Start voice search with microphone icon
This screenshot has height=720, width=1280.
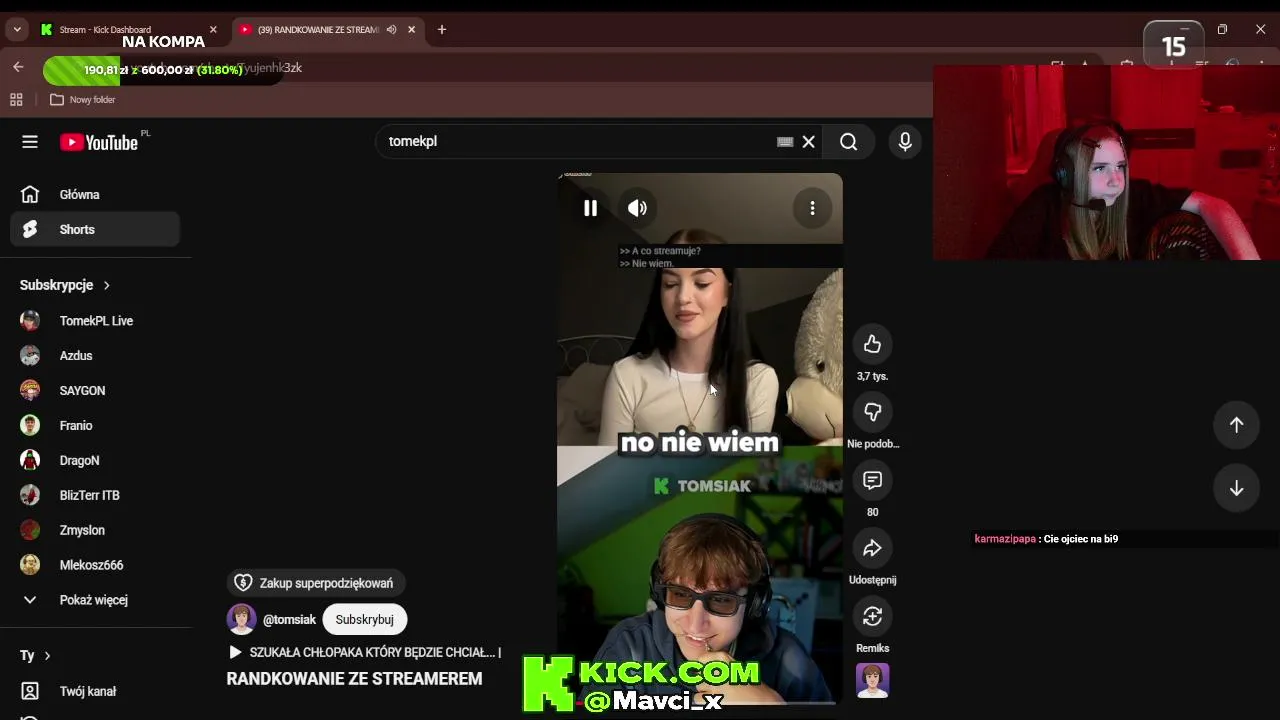905,142
